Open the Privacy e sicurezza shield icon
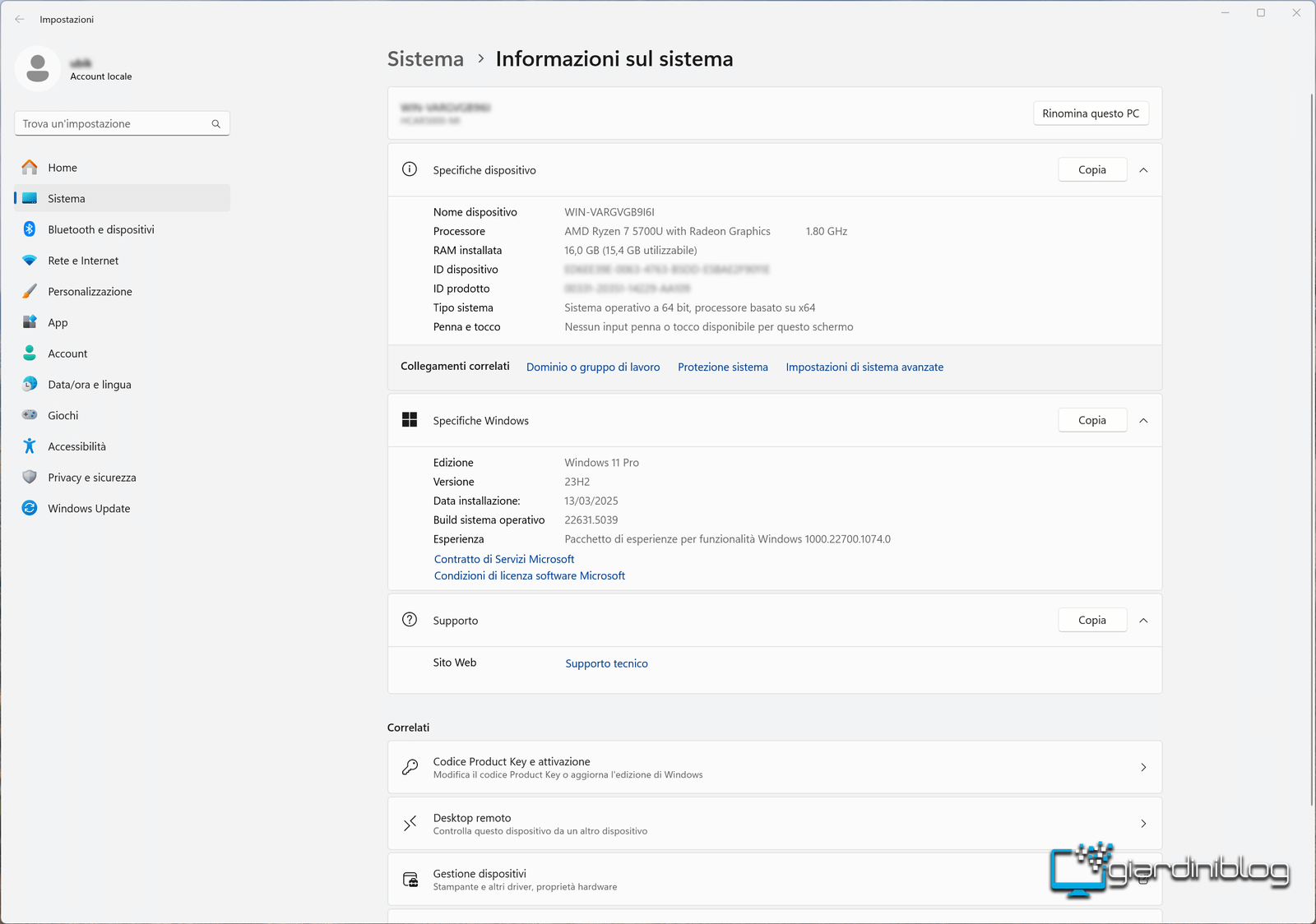 (30, 478)
